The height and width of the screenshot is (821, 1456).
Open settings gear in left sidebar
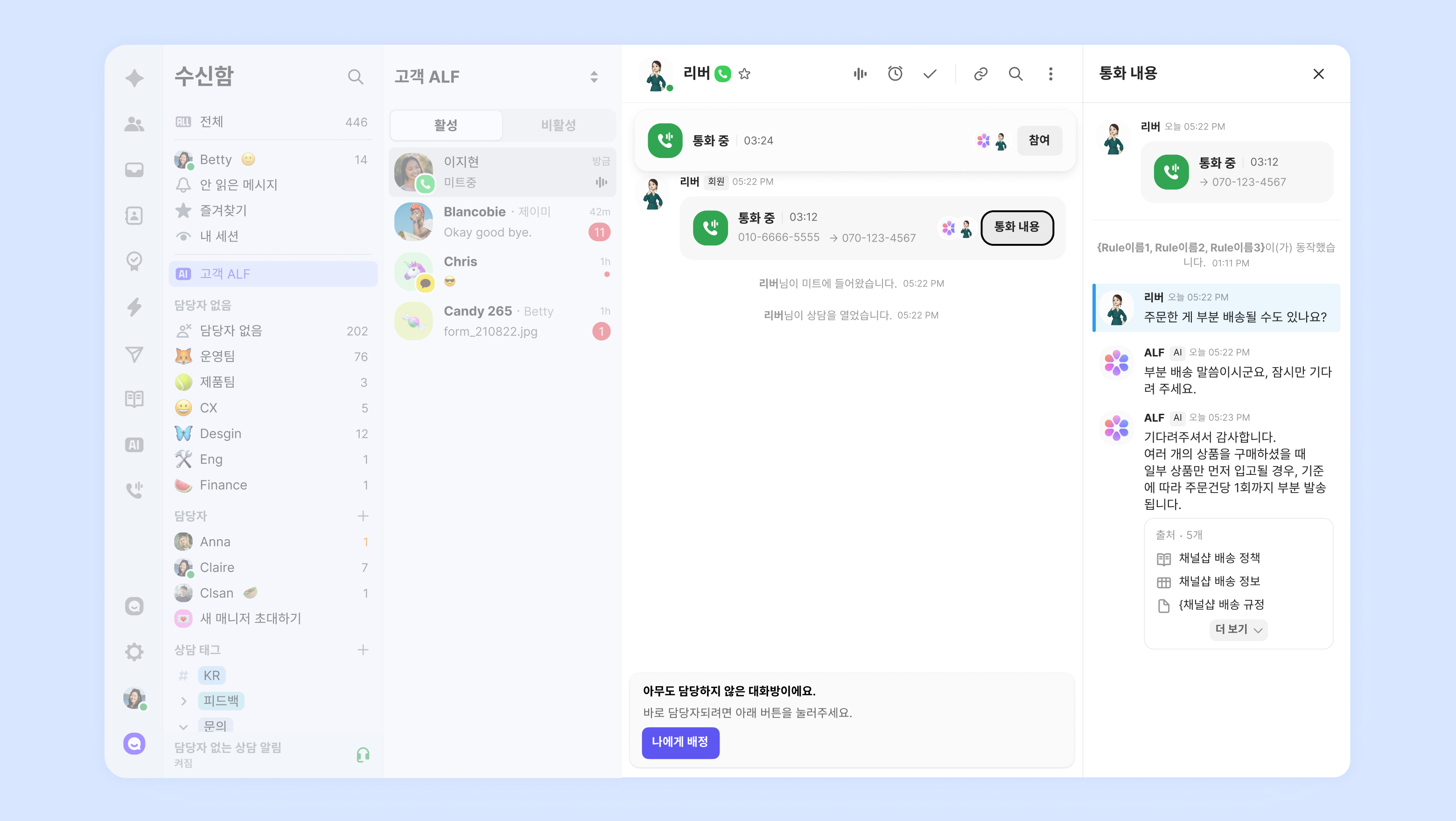click(134, 652)
